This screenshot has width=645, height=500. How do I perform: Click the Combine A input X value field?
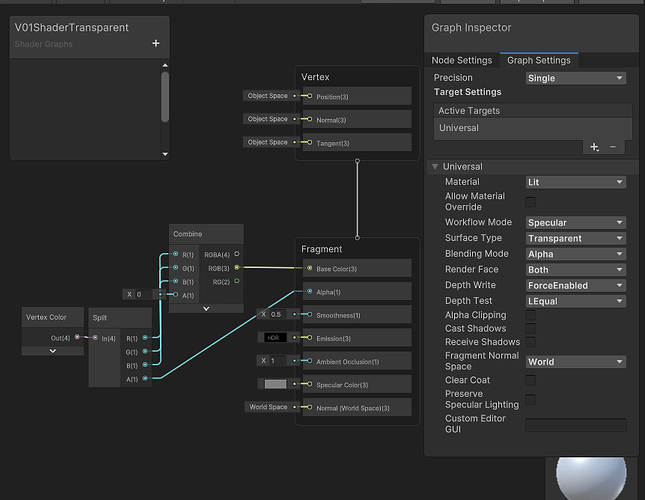coord(144,294)
